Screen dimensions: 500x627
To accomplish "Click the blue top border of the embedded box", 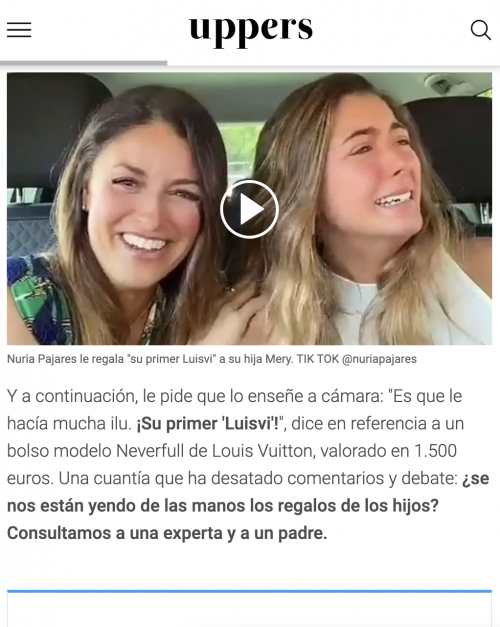I will click(x=249, y=591).
